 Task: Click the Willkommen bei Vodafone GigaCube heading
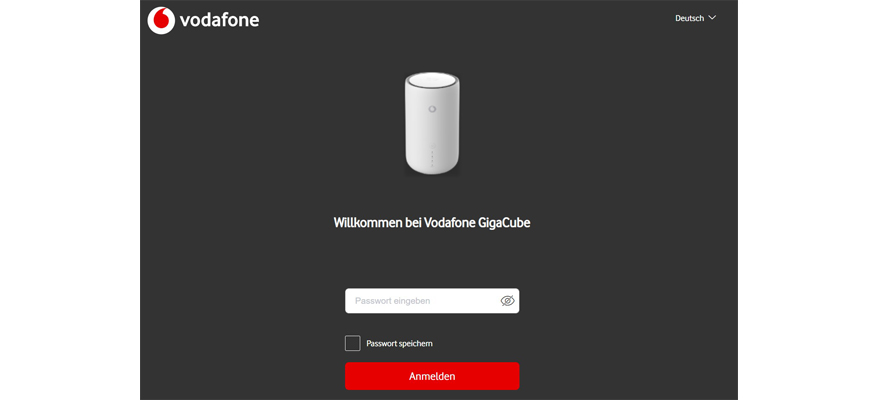pyautogui.click(x=432, y=223)
